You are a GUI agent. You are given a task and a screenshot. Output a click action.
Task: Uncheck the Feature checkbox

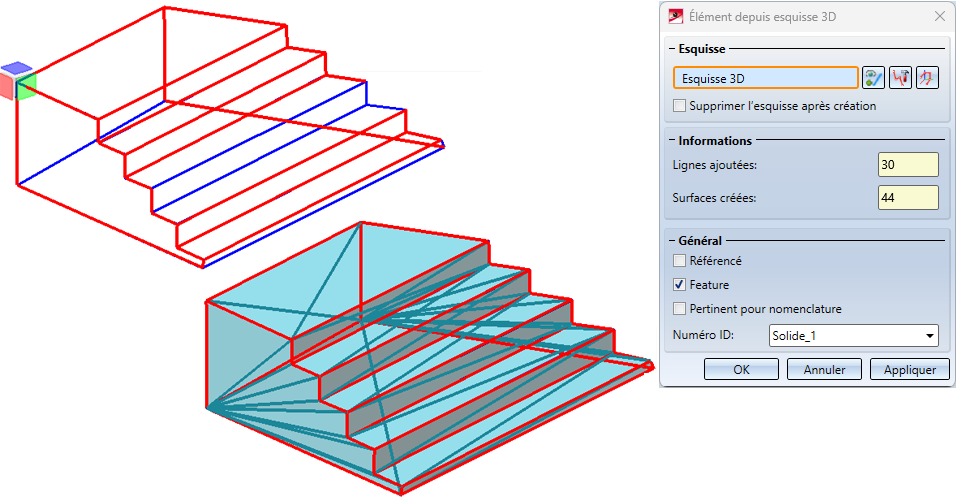click(679, 285)
